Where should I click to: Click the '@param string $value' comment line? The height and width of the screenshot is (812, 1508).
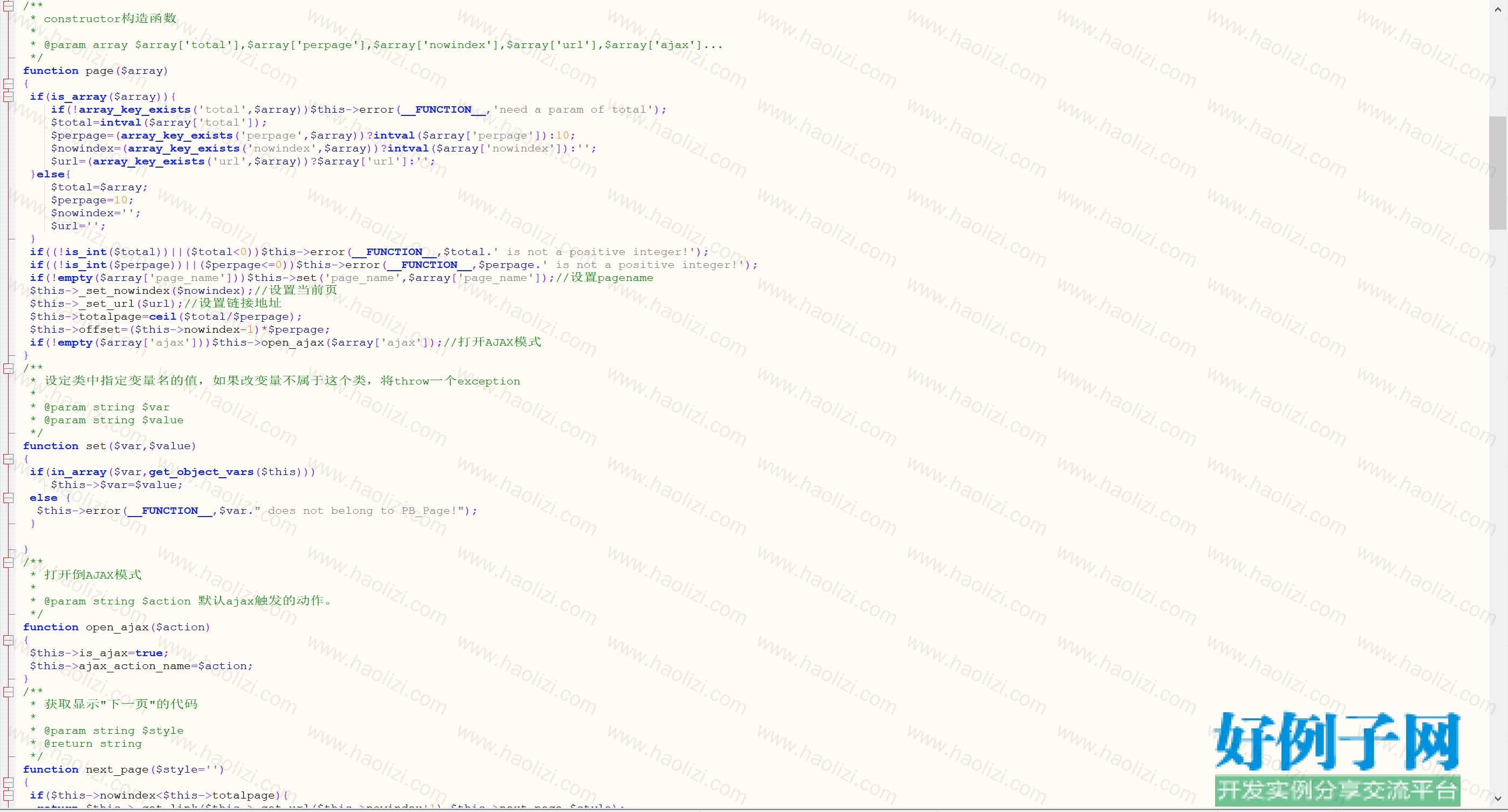107,420
